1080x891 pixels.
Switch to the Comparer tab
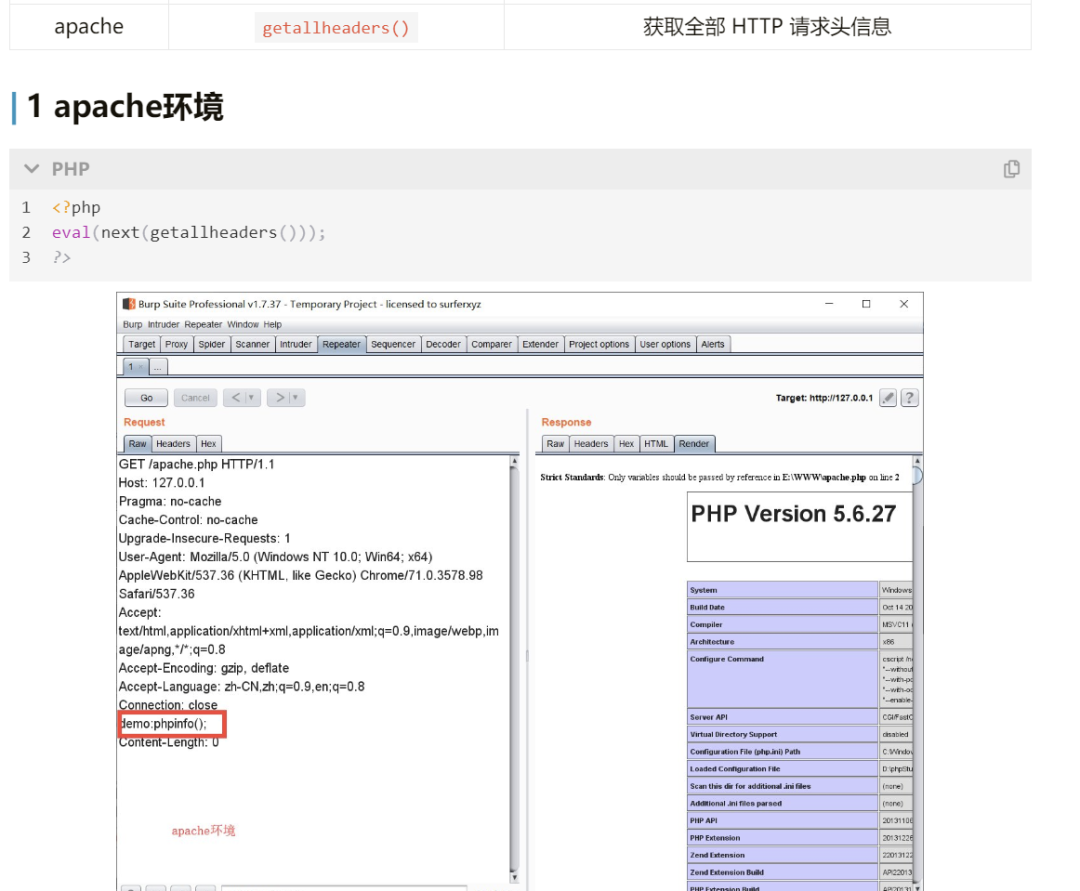click(491, 344)
